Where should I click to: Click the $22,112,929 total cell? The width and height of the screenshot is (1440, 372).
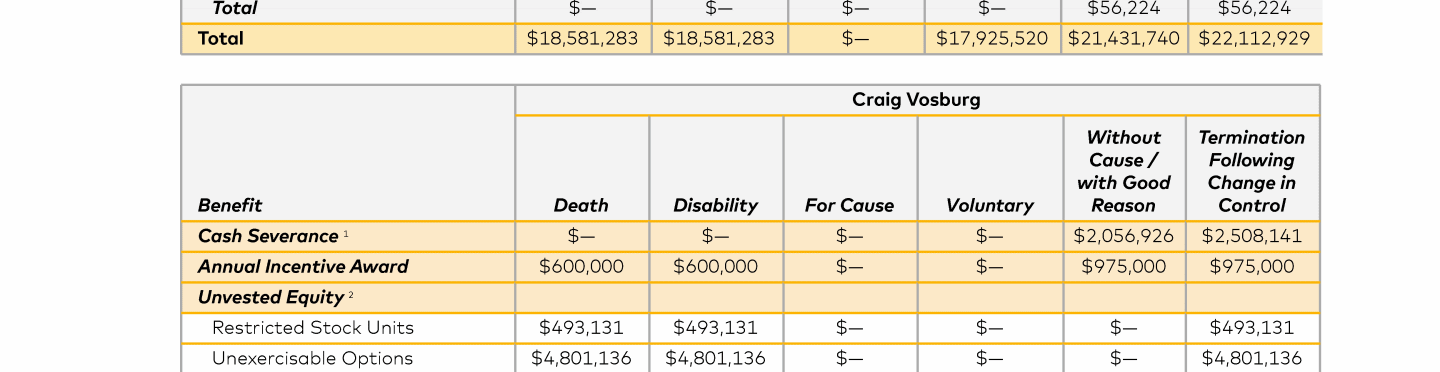coord(1251,39)
